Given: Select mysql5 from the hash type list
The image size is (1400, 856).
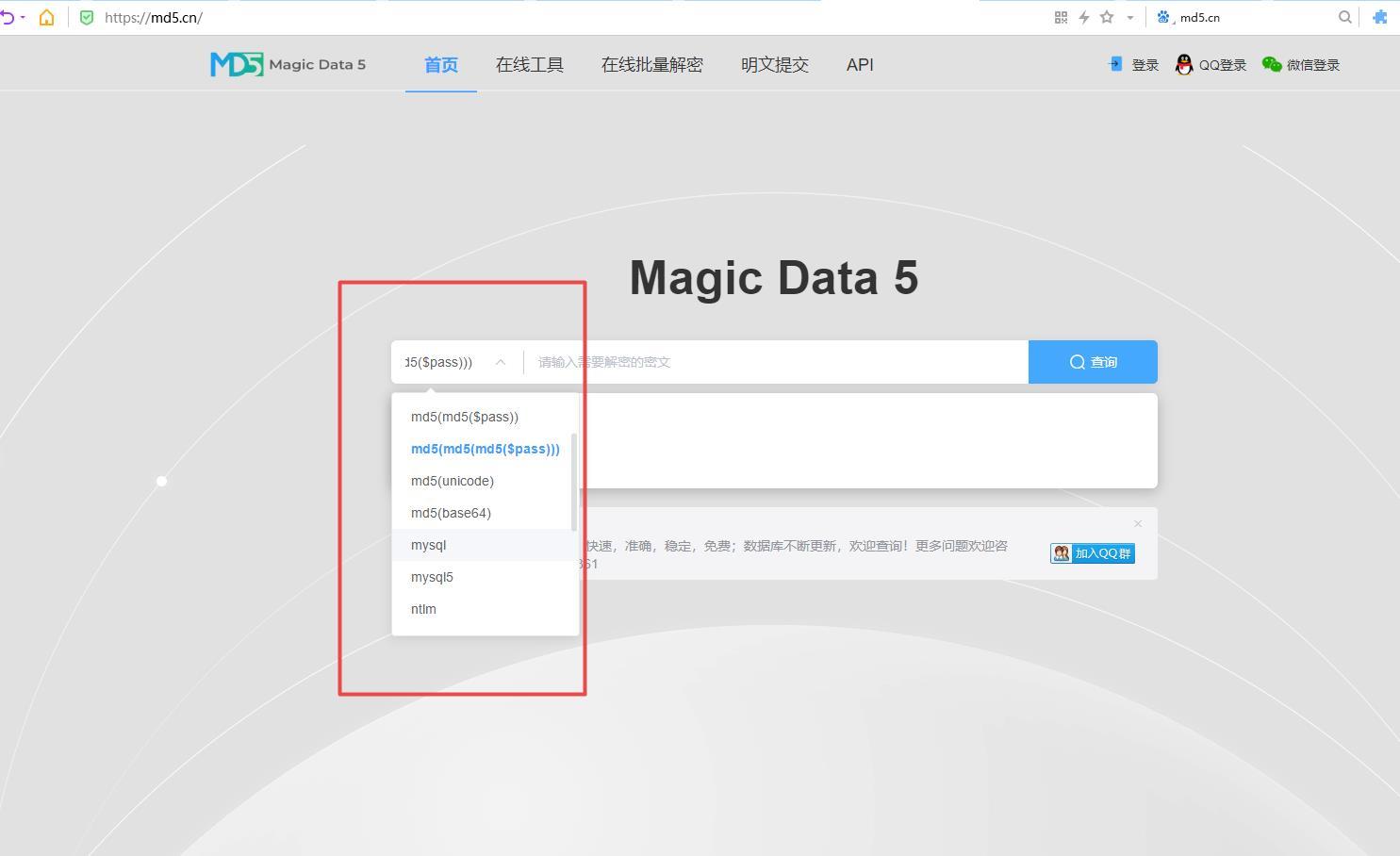Looking at the screenshot, I should point(432,576).
